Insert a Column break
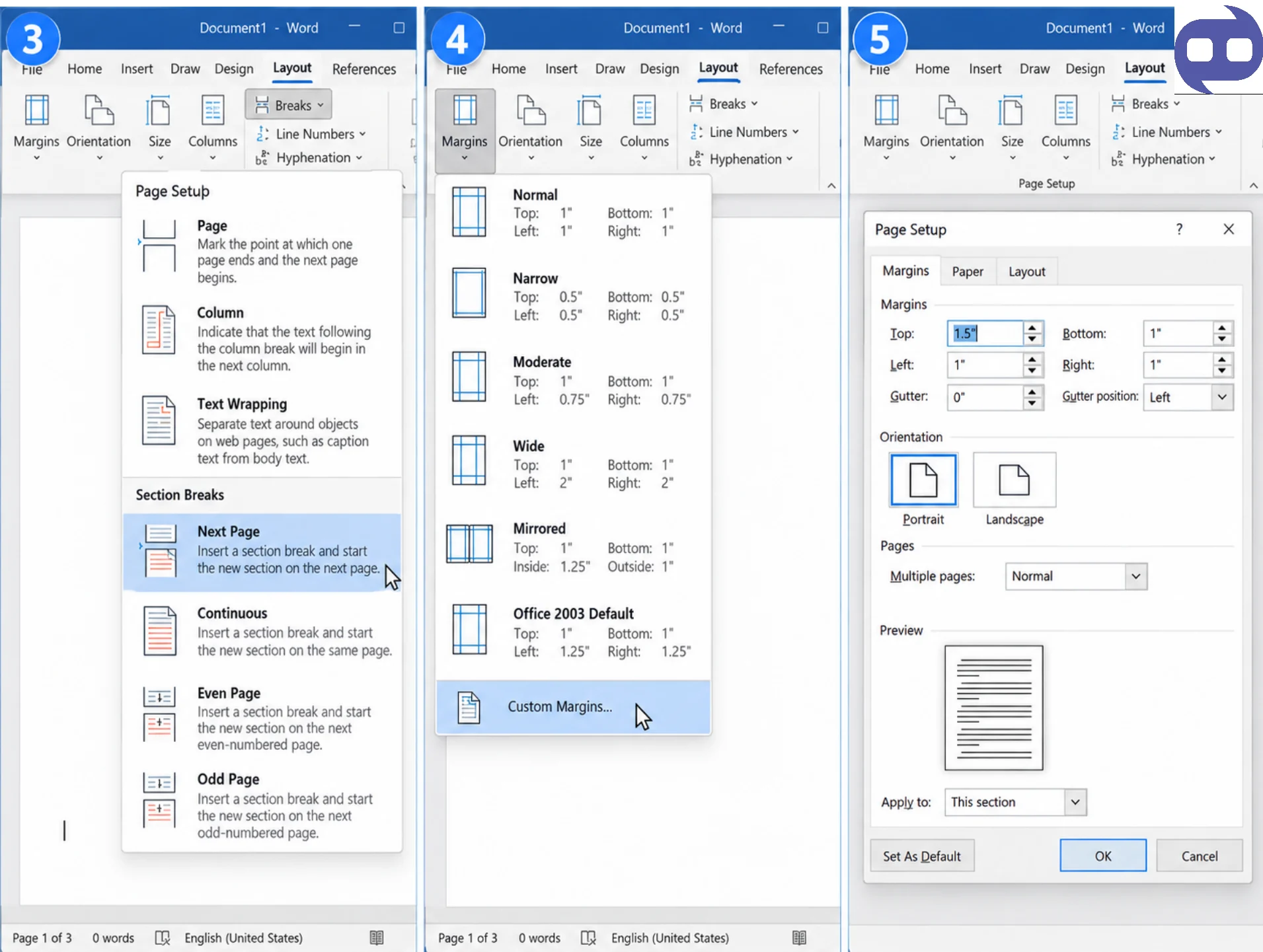Screen dimensions: 1263x952 [262, 339]
